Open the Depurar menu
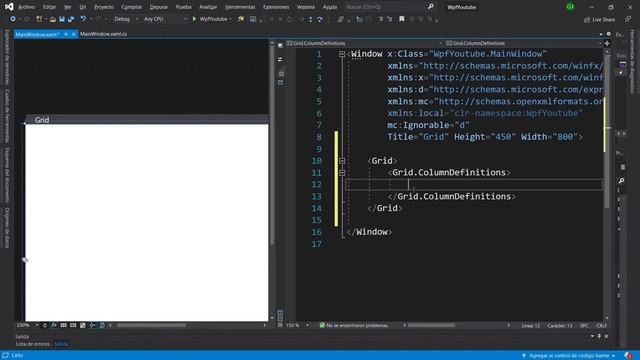 159,7
